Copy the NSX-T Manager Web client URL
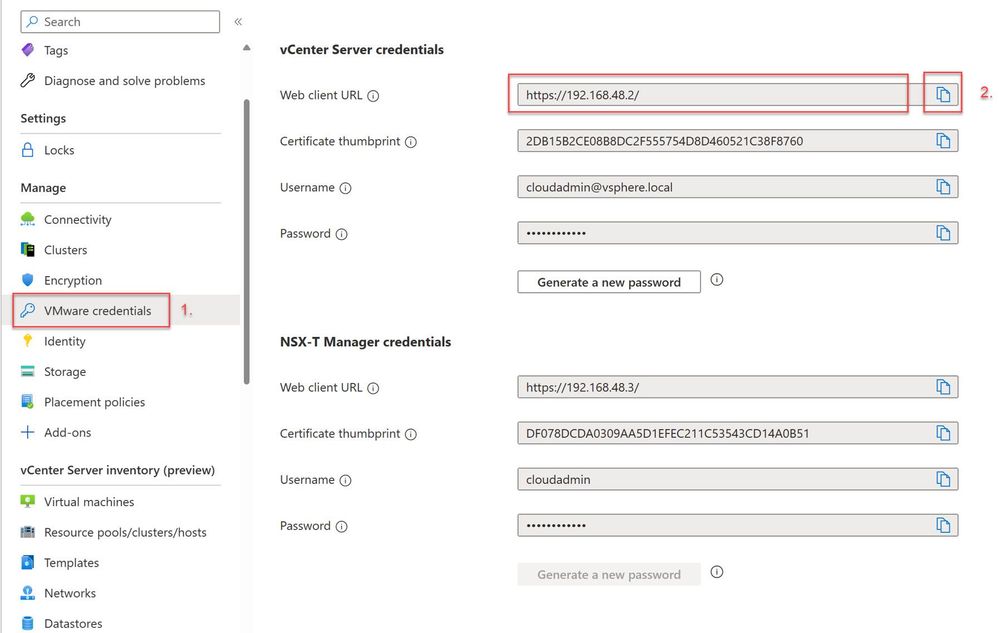 pyautogui.click(x=942, y=387)
